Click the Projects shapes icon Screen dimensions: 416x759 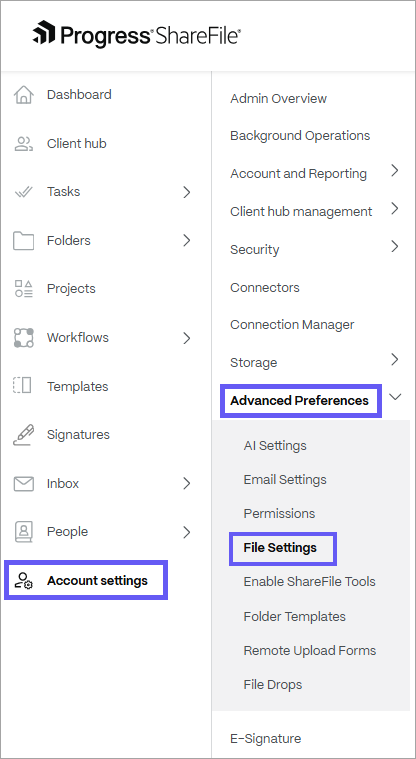coord(23,288)
